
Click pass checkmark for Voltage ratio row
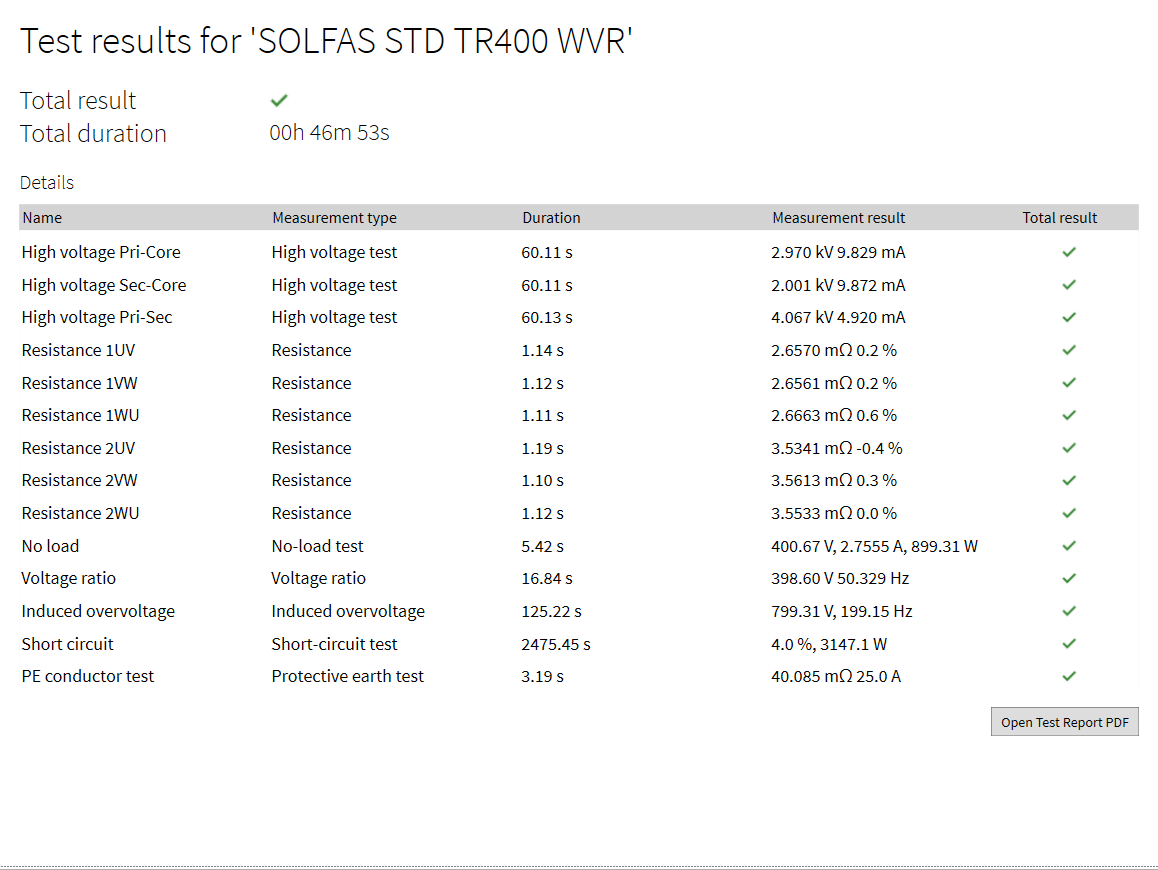(x=1069, y=578)
